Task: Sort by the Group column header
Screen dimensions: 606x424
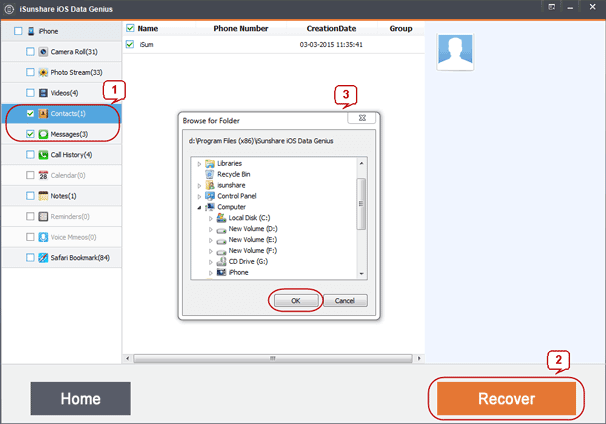Action: click(x=401, y=29)
